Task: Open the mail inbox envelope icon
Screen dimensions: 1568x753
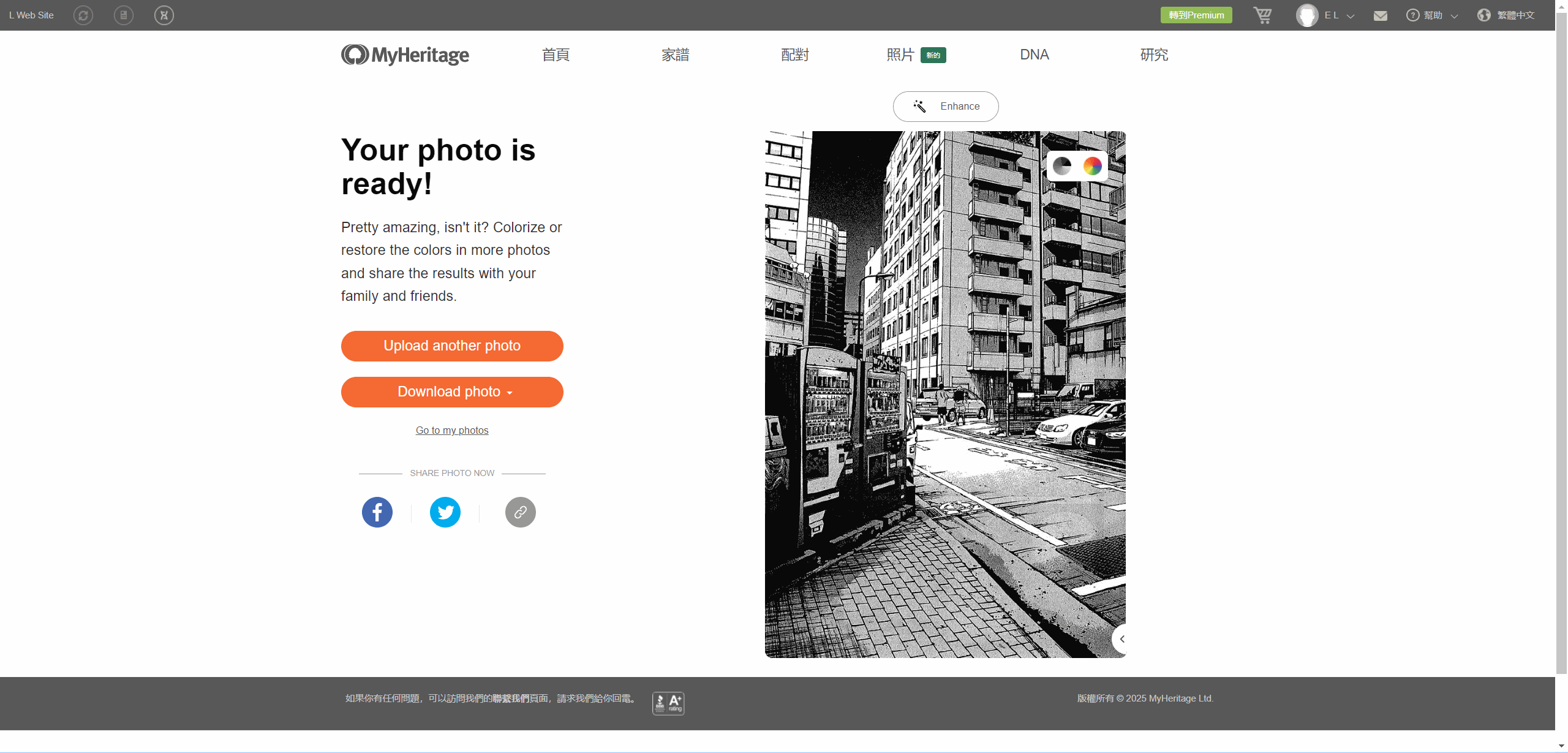Action: (x=1381, y=16)
